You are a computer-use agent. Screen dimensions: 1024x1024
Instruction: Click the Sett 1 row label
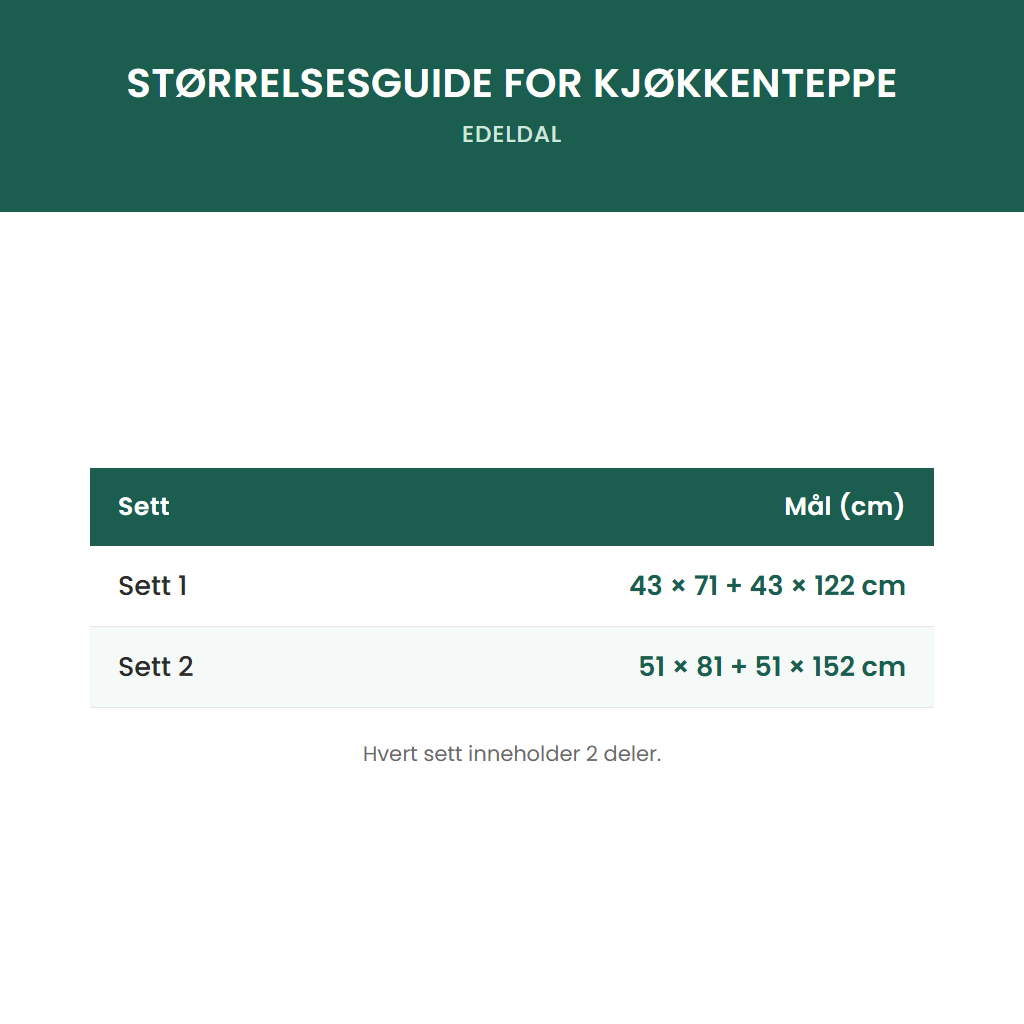click(x=152, y=586)
